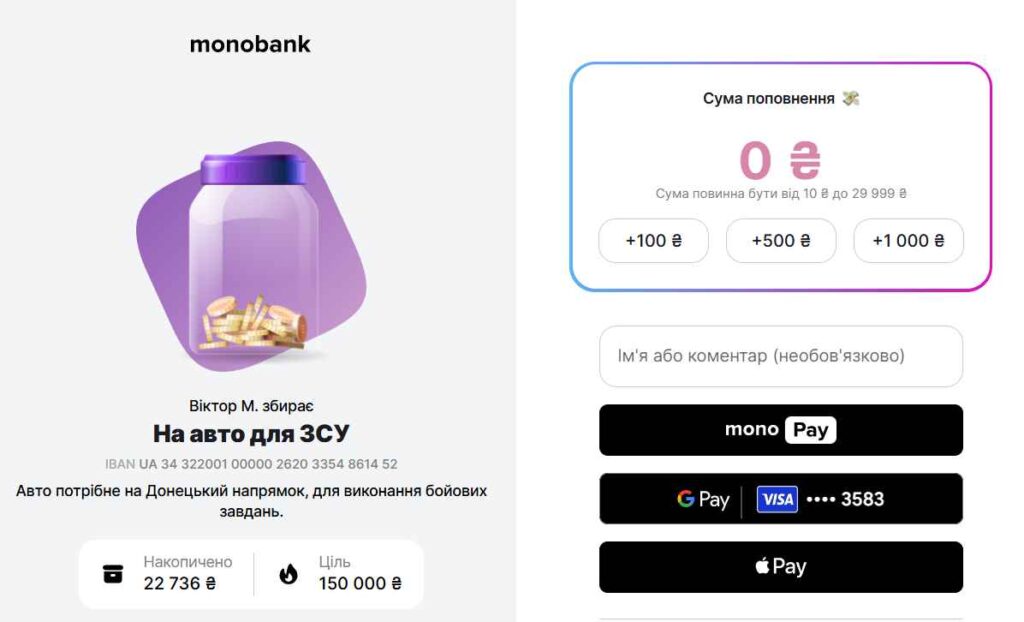Click the 0 ₴ amount field
The width and height of the screenshot is (1024, 622).
[780, 160]
